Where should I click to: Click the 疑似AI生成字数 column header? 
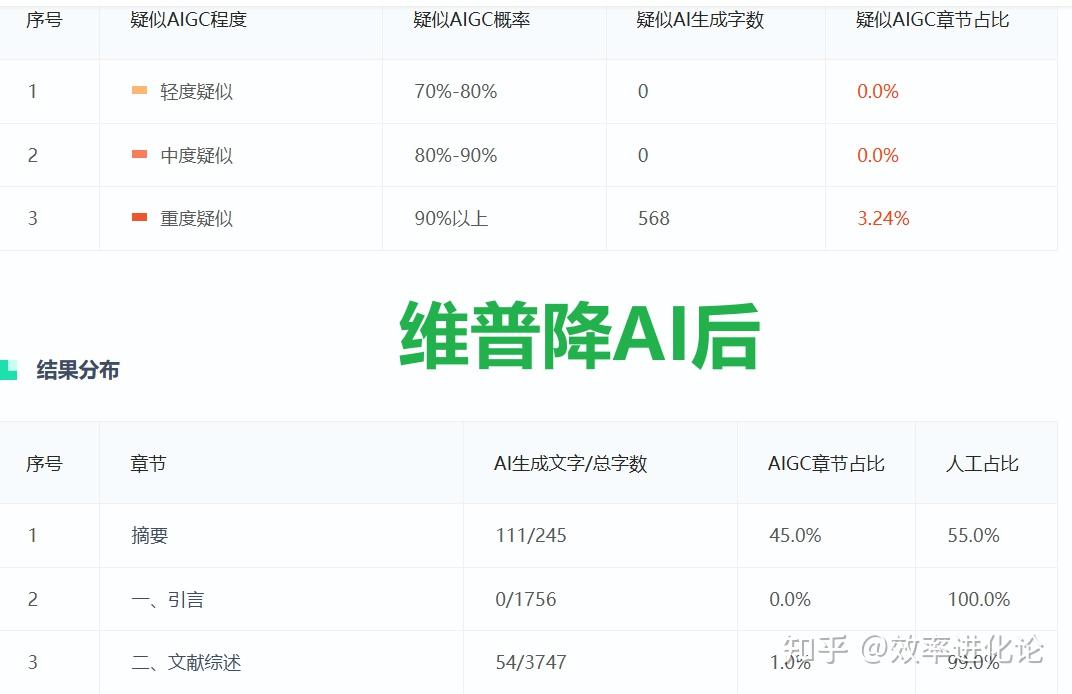click(700, 20)
